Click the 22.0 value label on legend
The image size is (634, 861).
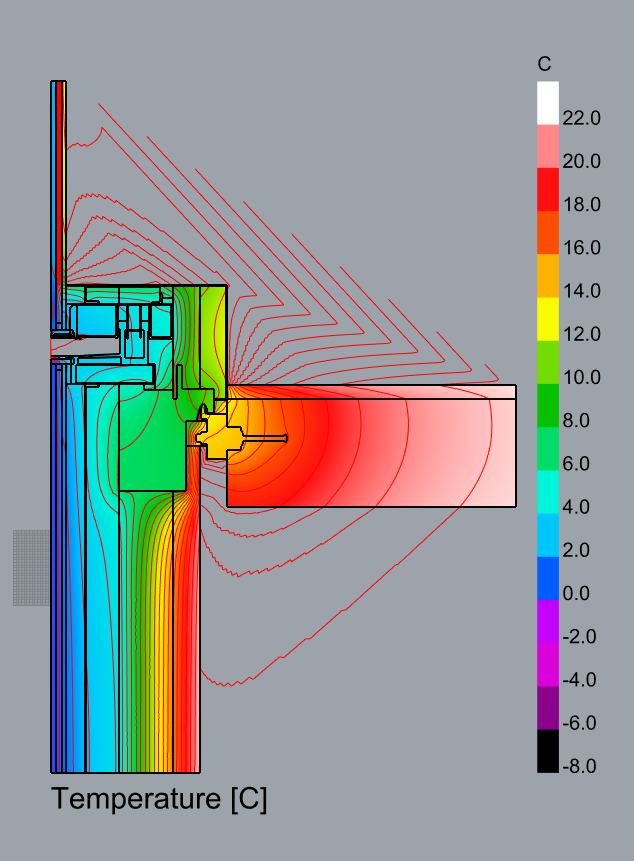click(581, 118)
